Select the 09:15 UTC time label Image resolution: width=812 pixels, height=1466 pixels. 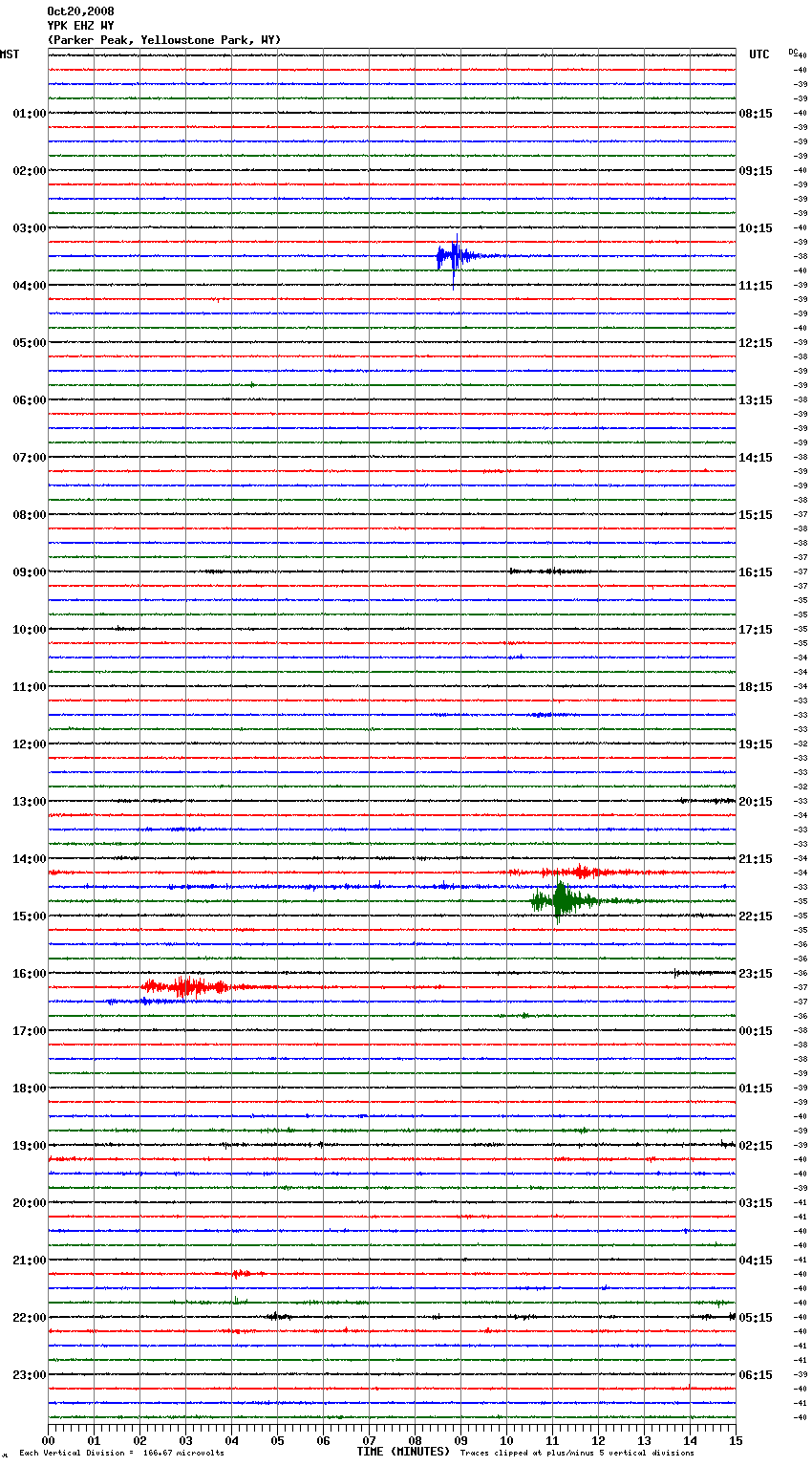(x=756, y=171)
